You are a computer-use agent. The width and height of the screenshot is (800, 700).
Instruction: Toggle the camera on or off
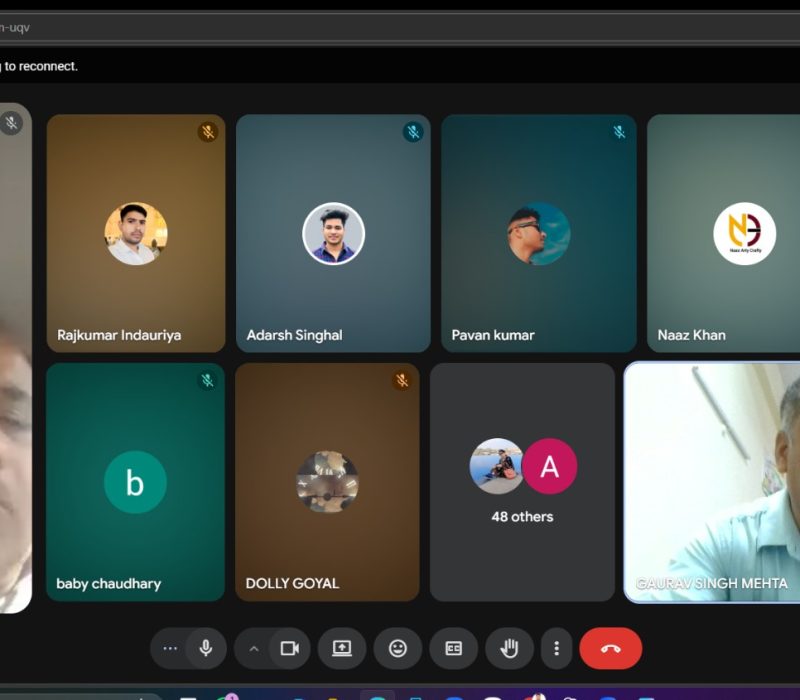(x=289, y=648)
